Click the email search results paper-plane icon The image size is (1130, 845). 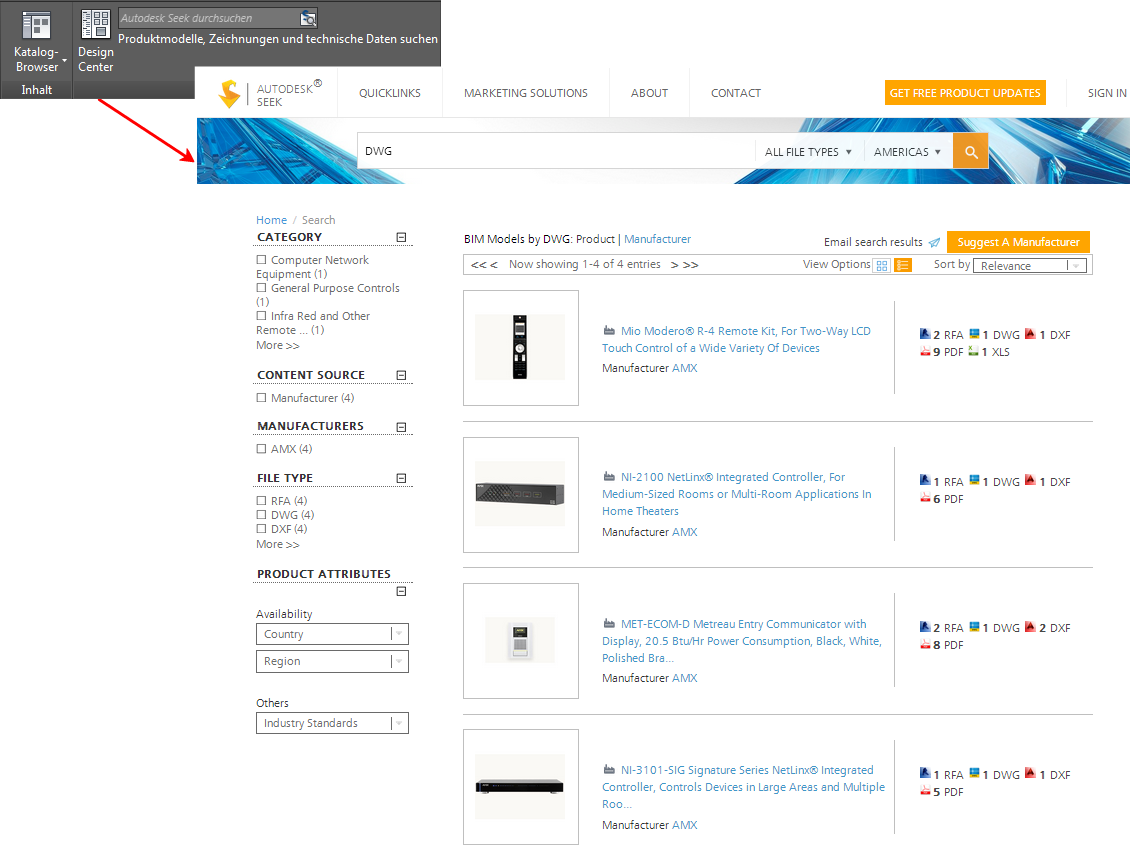(x=934, y=243)
